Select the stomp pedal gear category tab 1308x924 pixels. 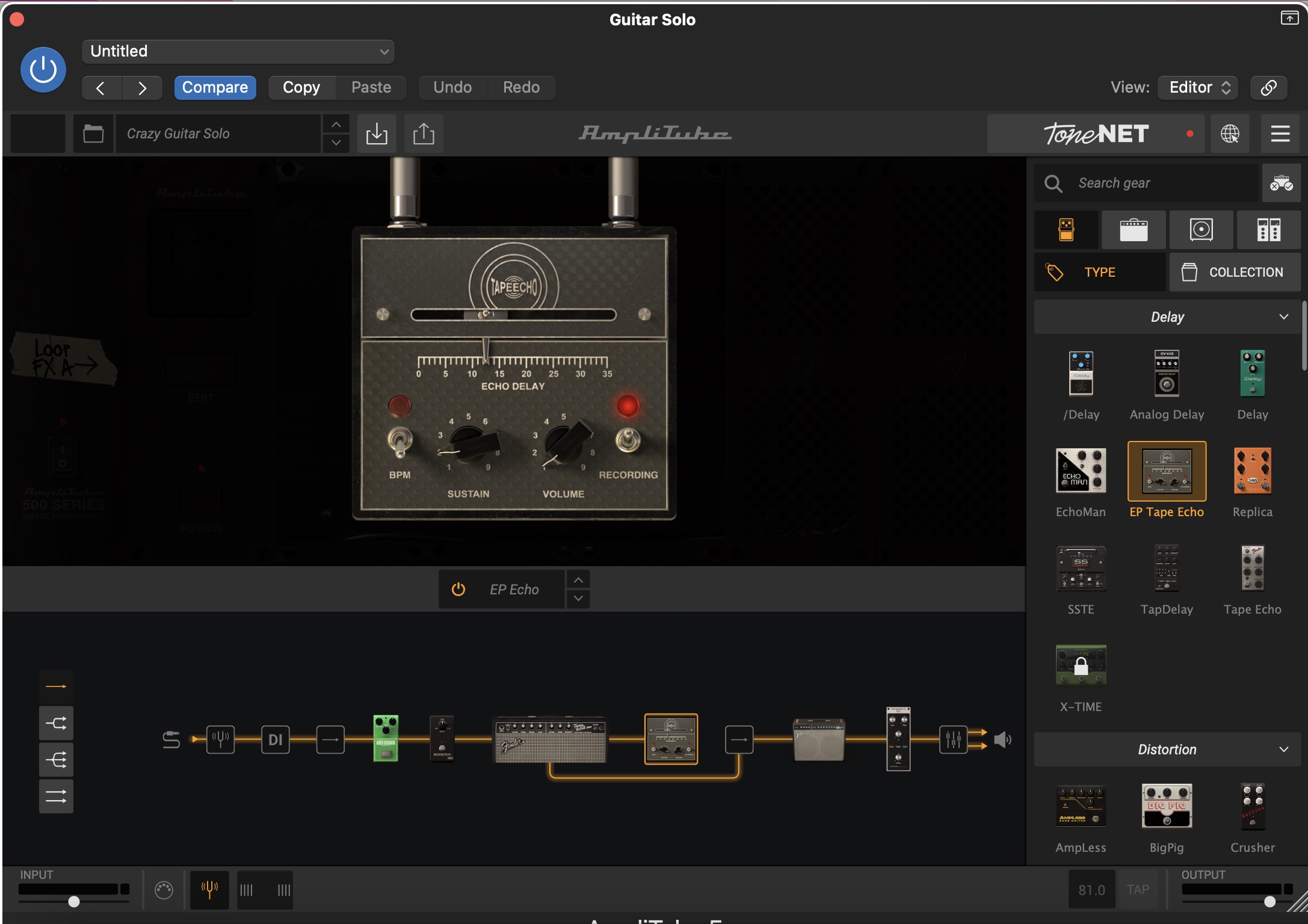point(1066,230)
